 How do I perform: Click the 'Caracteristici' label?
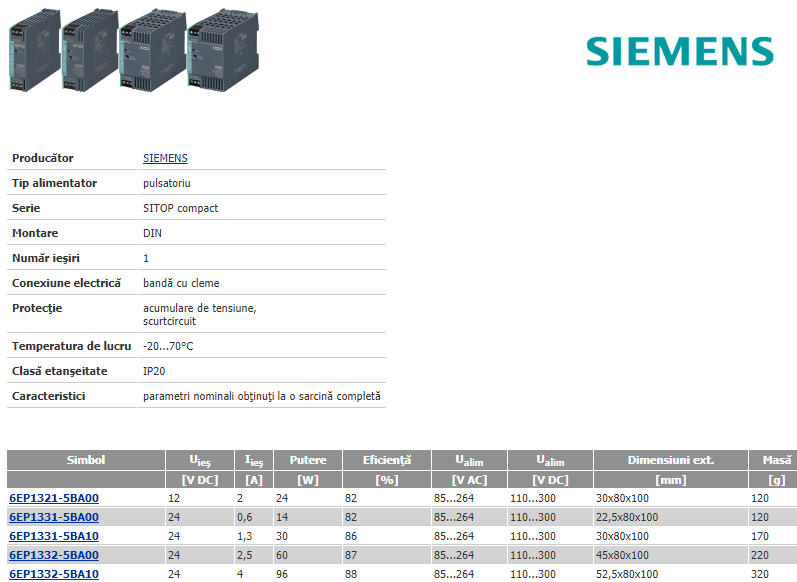point(48,396)
